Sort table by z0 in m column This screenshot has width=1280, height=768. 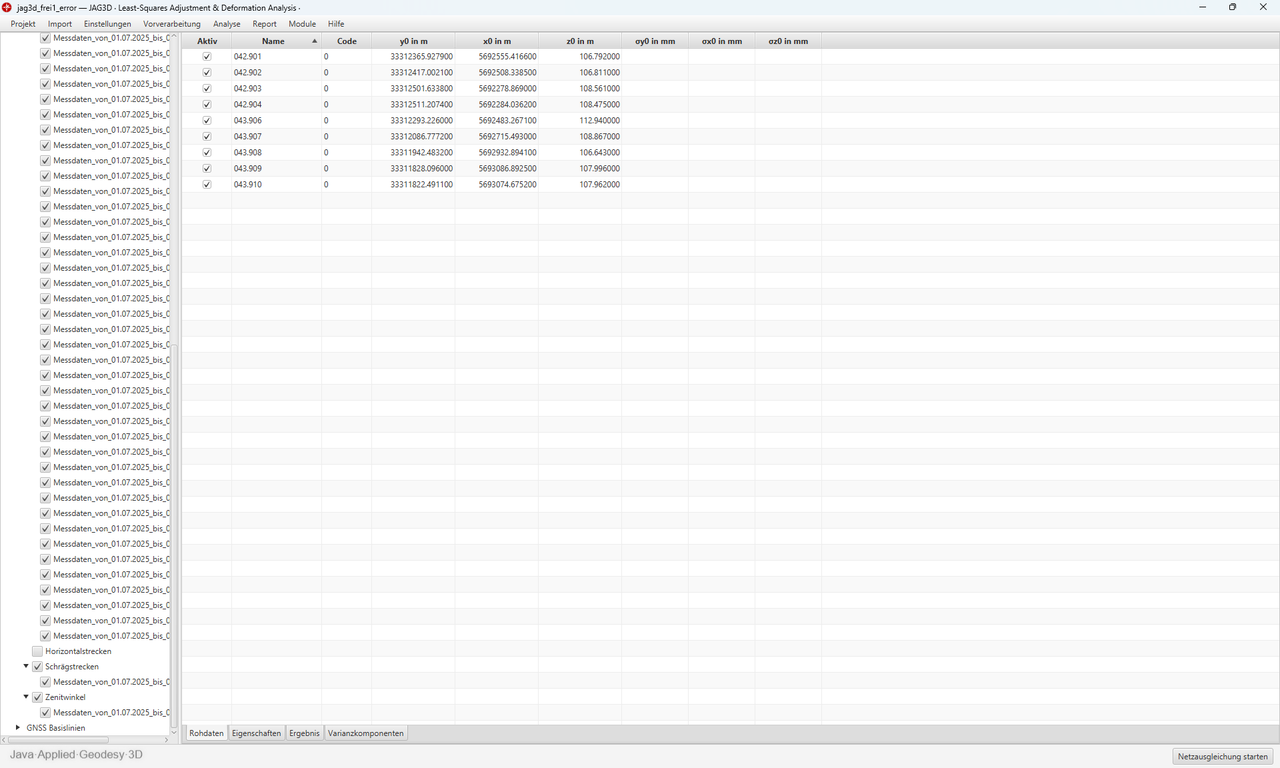click(x=580, y=41)
